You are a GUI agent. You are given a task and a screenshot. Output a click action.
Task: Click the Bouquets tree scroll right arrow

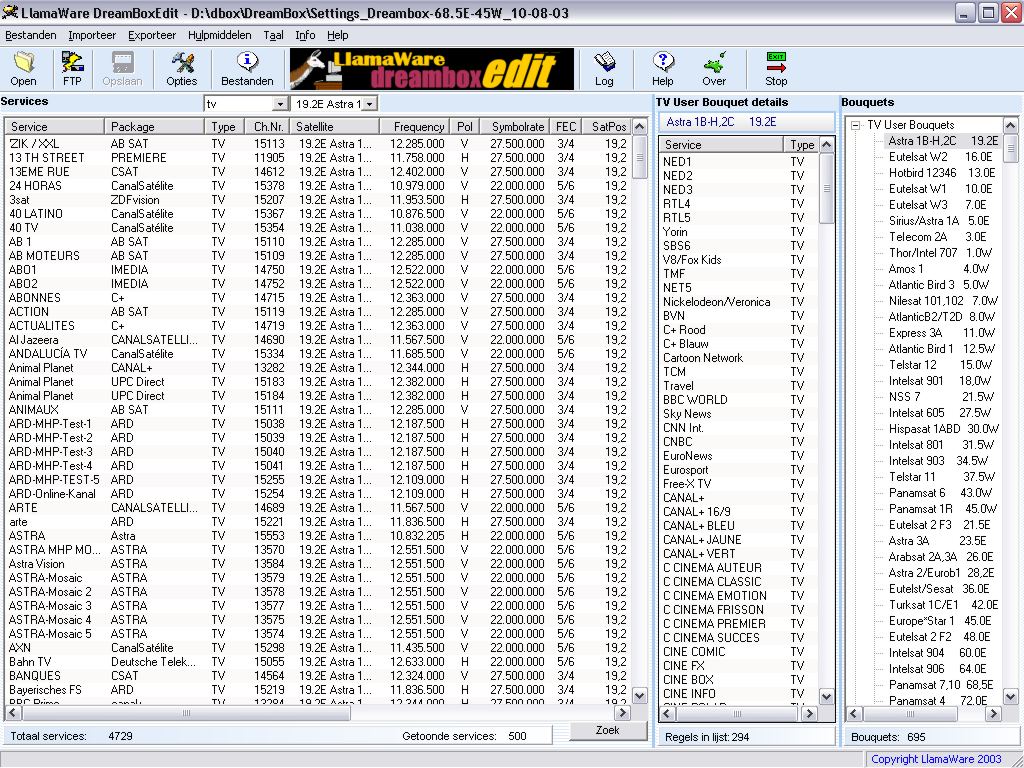(x=993, y=714)
